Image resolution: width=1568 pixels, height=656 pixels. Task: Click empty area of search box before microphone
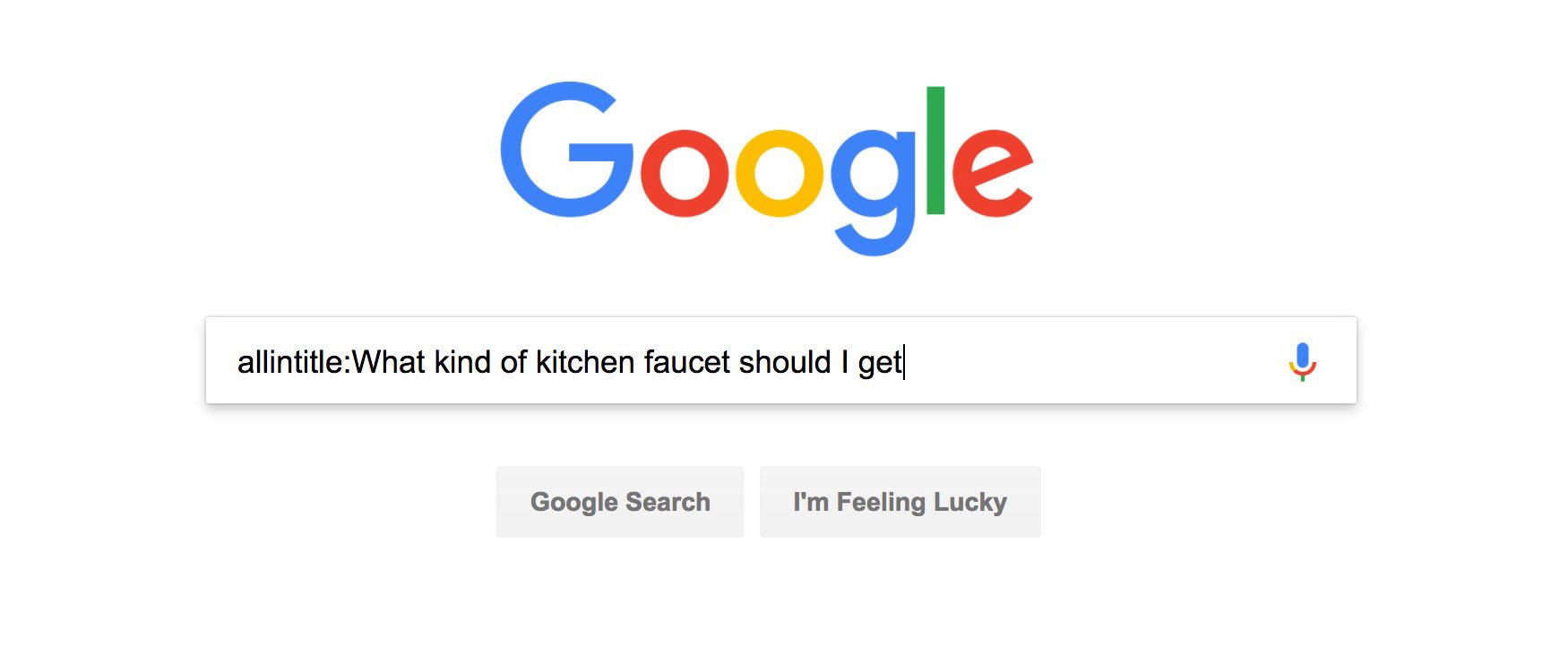pos(1093,361)
